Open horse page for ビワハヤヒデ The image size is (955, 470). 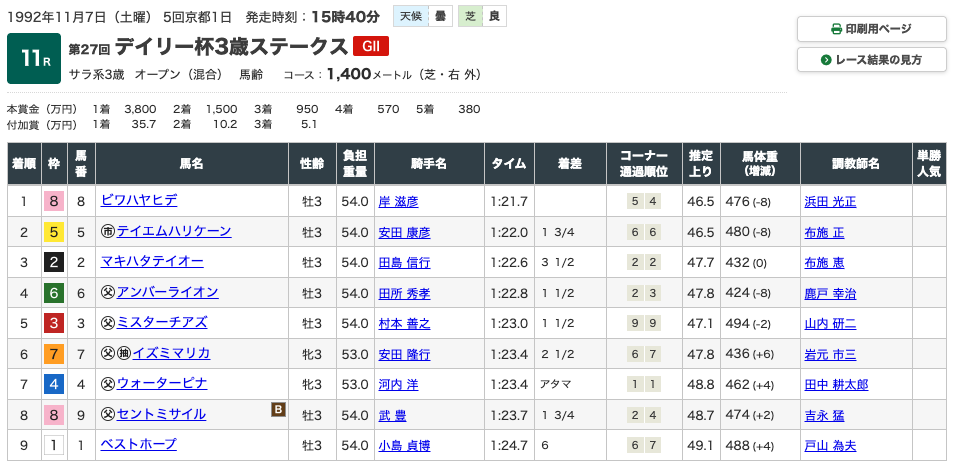[139, 201]
